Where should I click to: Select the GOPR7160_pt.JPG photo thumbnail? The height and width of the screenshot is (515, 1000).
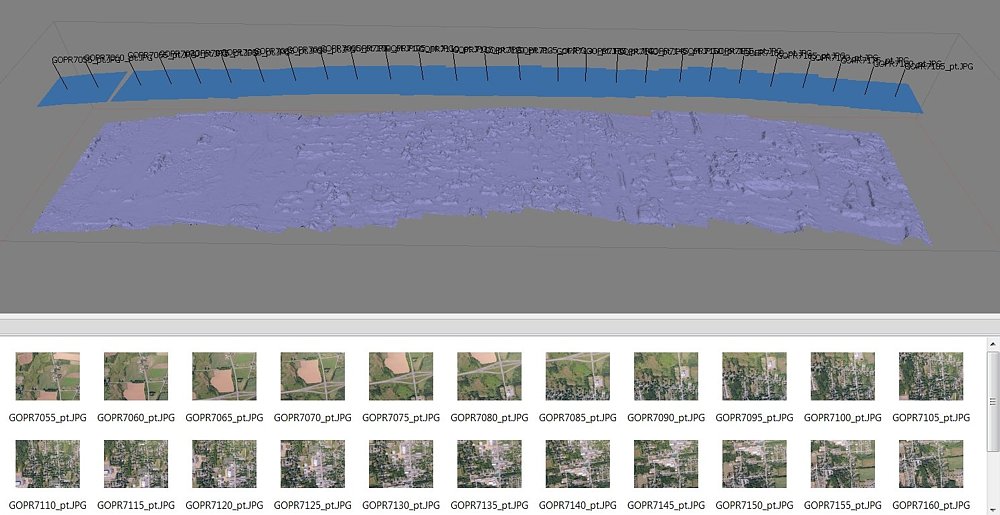(x=930, y=464)
